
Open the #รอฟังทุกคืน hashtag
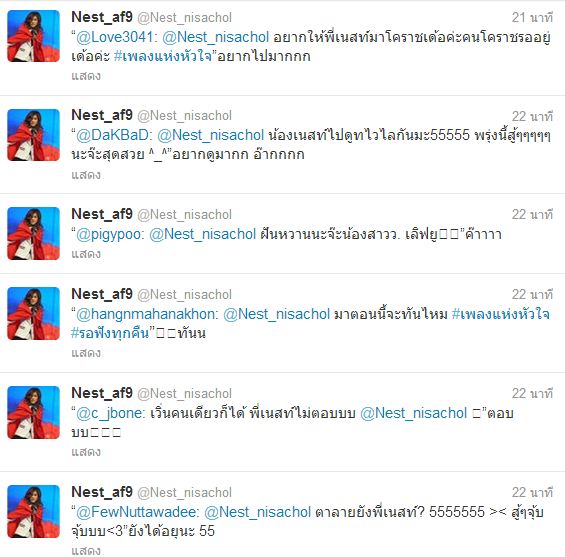click(110, 333)
